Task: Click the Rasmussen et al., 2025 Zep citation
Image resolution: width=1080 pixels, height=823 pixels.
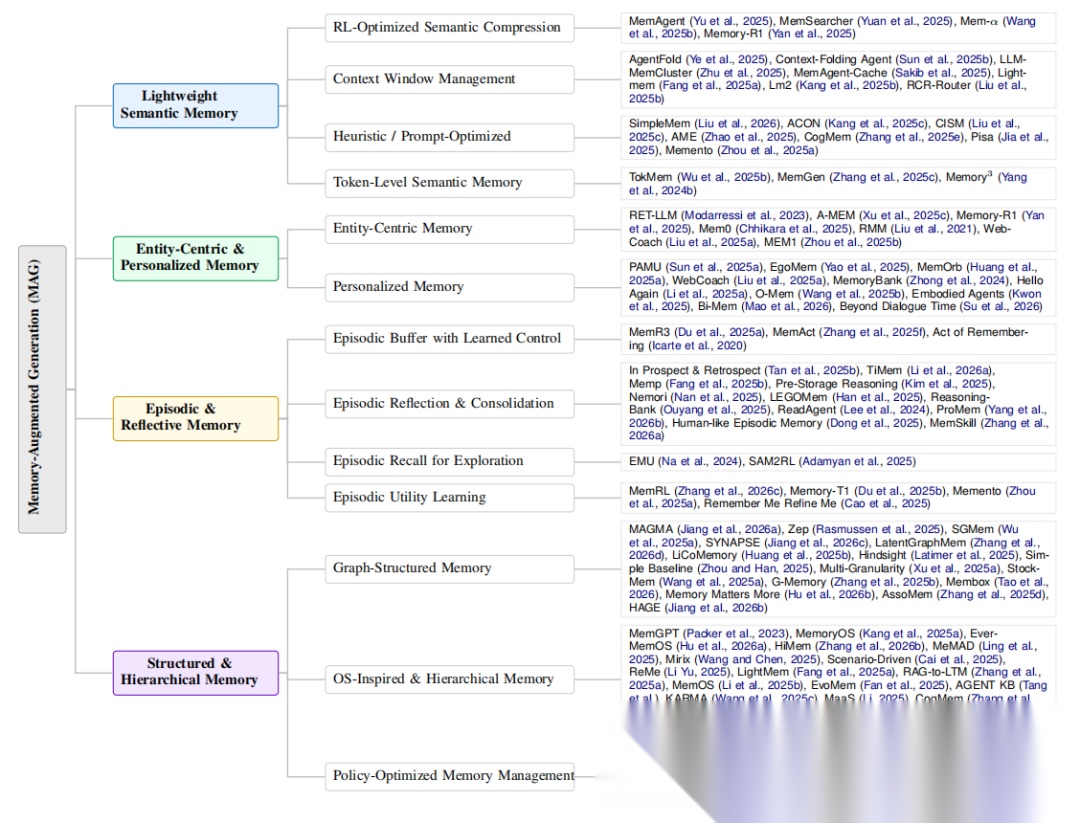Action: tap(878, 530)
